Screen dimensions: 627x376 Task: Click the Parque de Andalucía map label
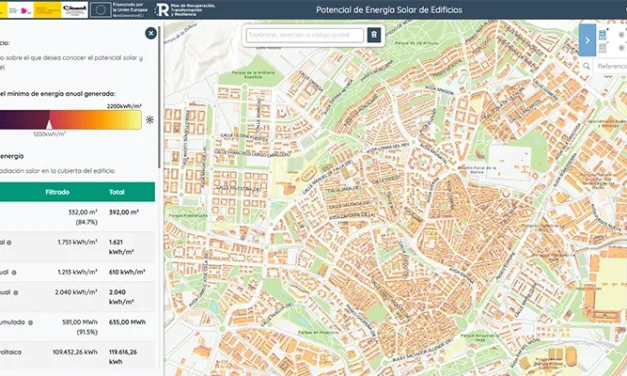pos(318,332)
